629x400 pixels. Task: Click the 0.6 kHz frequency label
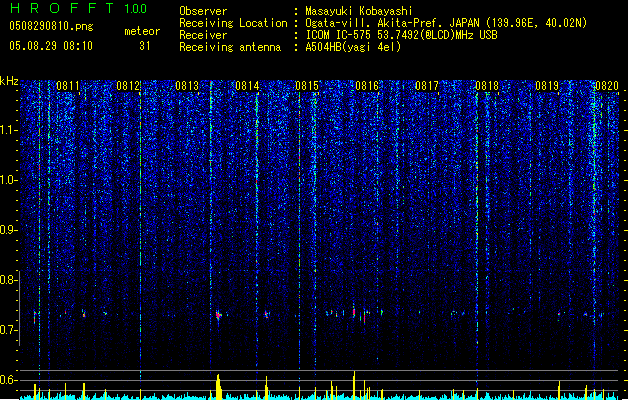pyautogui.click(x=8, y=380)
